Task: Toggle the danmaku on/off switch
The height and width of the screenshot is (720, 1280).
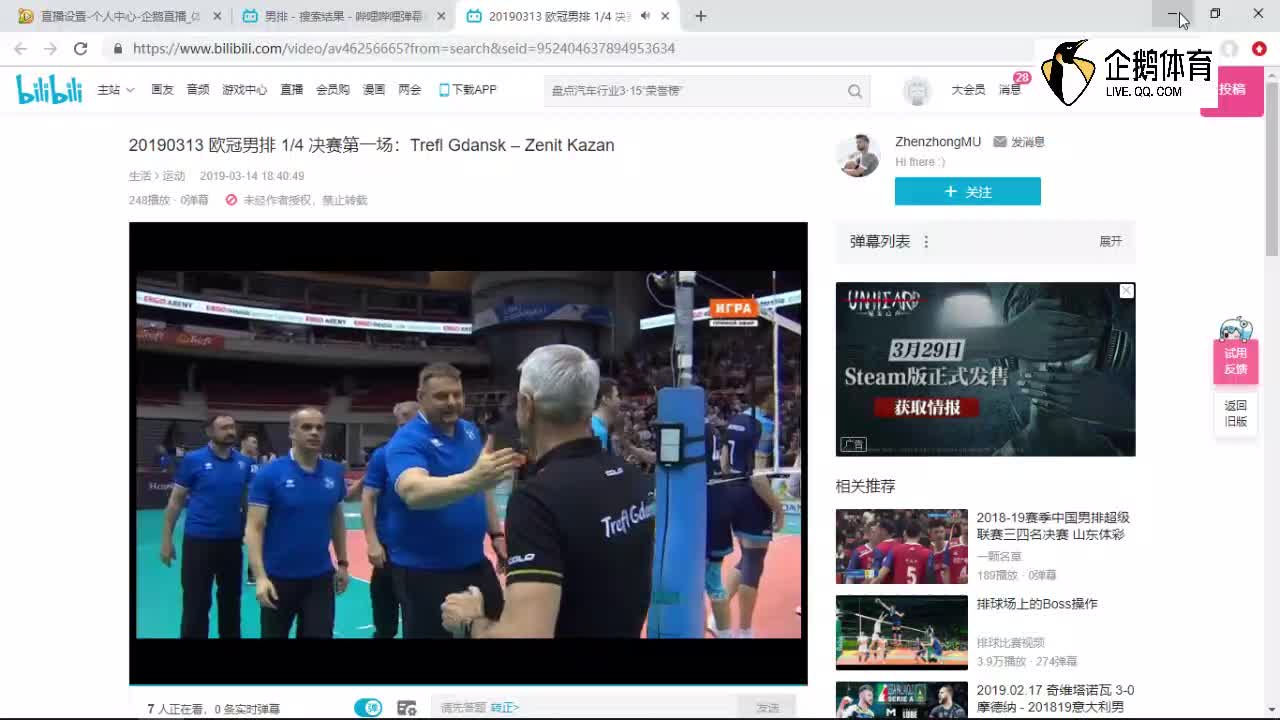Action: (368, 706)
